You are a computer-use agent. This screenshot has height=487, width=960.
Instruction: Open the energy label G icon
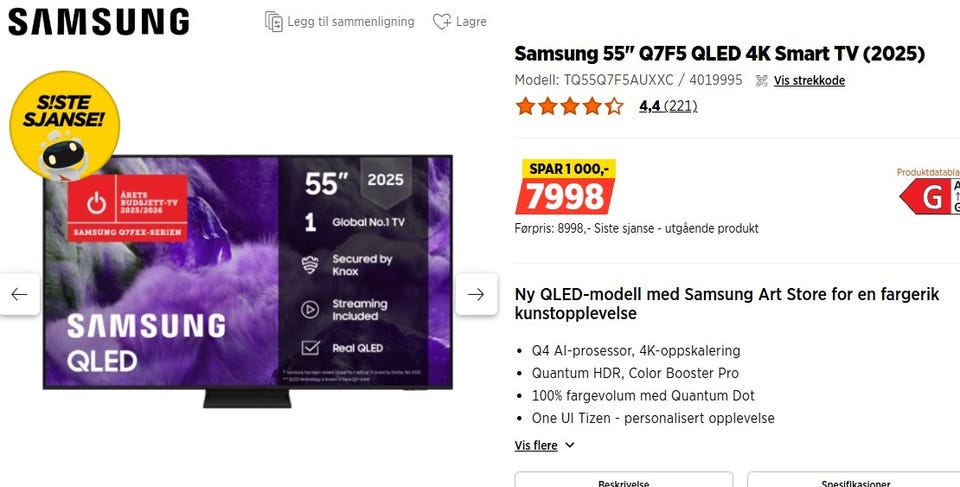[x=929, y=197]
